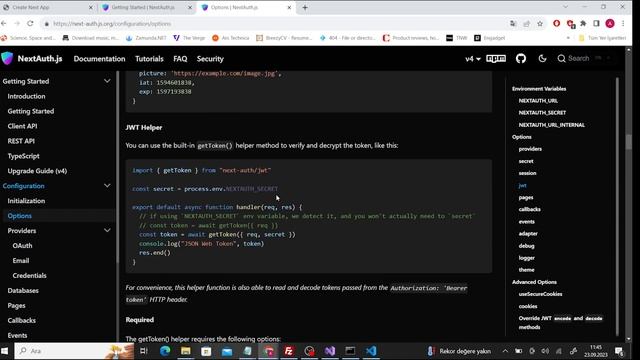This screenshot has height=360, width=640.
Task: Toggle dark mode with moon icon
Action: coord(542,59)
